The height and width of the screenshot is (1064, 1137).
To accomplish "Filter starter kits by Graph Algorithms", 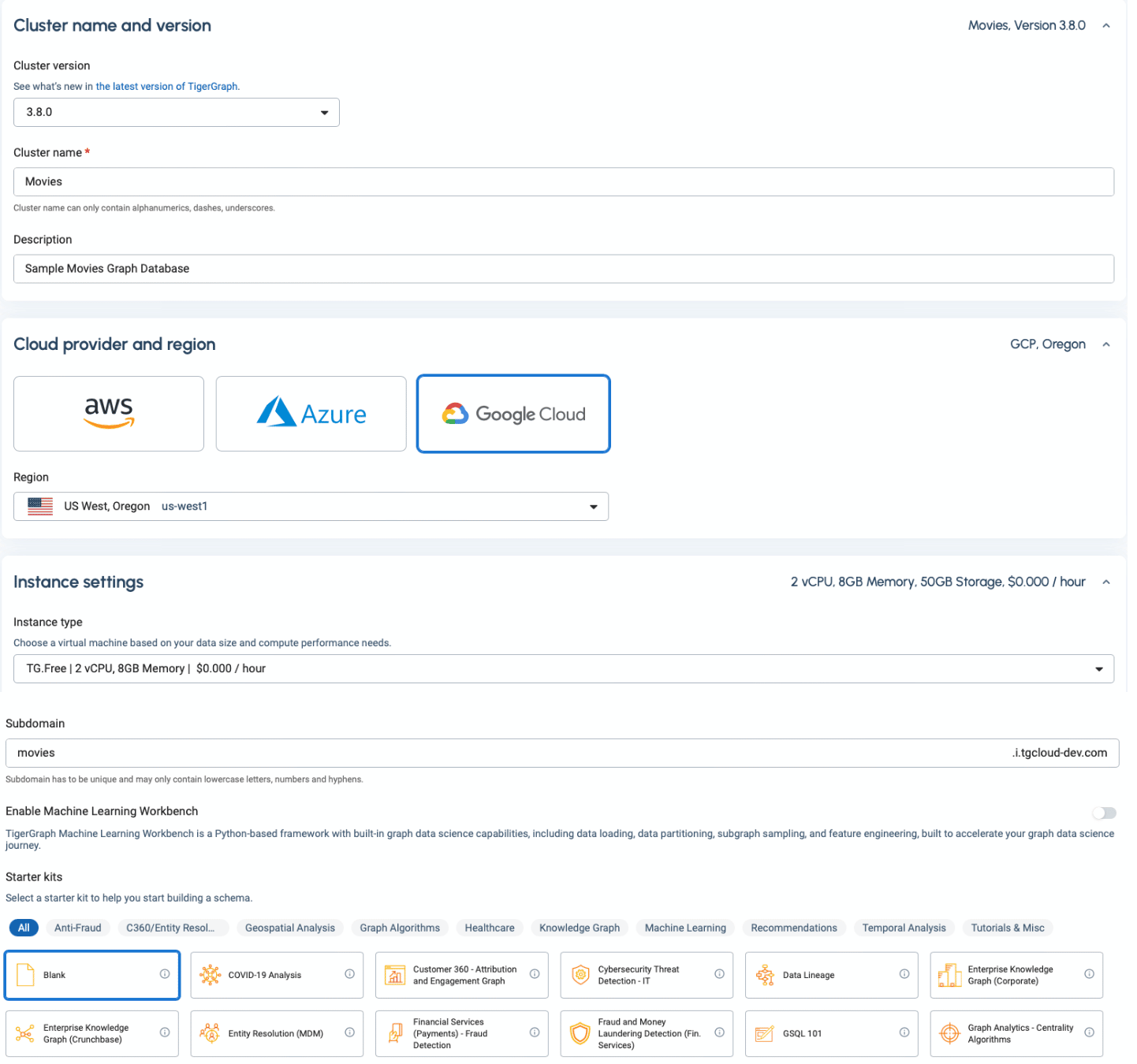I will [400, 928].
